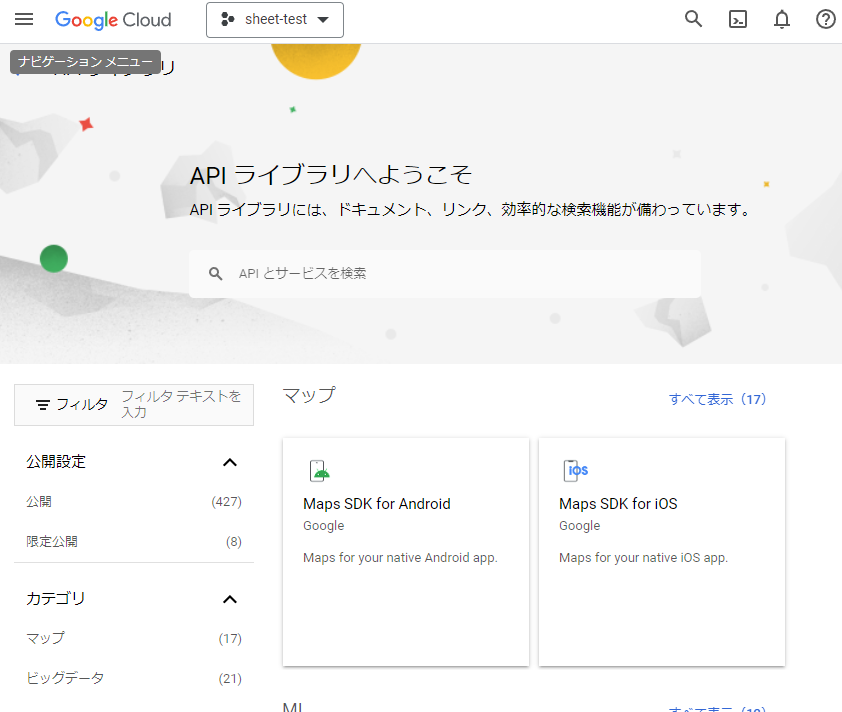Collapse the 公開設定 filter section
Viewport: 842px width, 712px height.
pos(230,462)
